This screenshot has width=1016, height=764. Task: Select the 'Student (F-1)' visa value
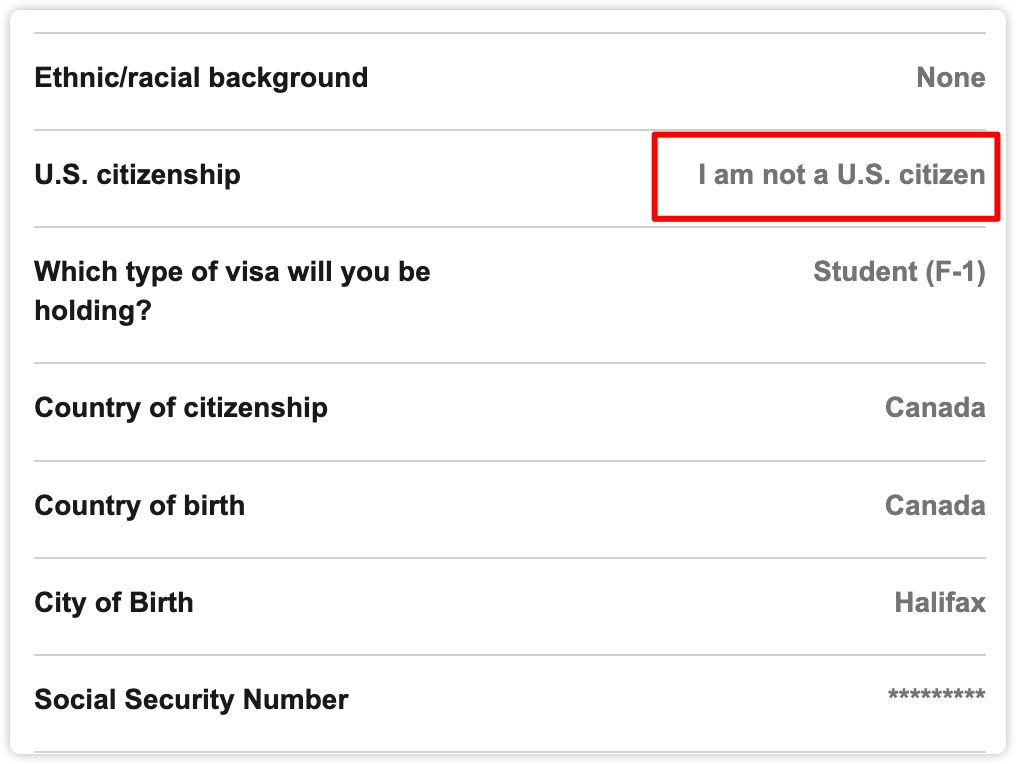[899, 272]
